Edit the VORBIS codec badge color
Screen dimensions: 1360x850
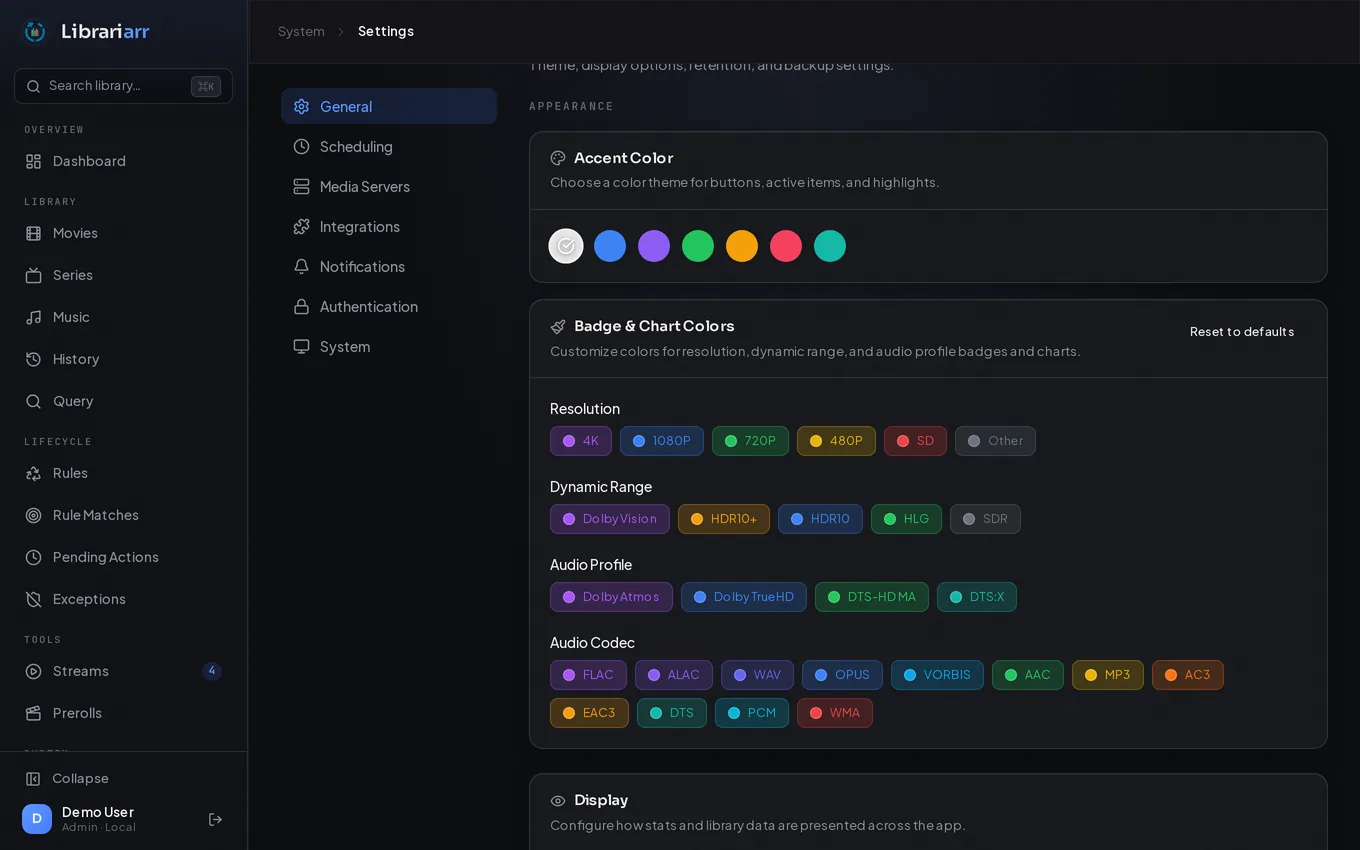[937, 675]
